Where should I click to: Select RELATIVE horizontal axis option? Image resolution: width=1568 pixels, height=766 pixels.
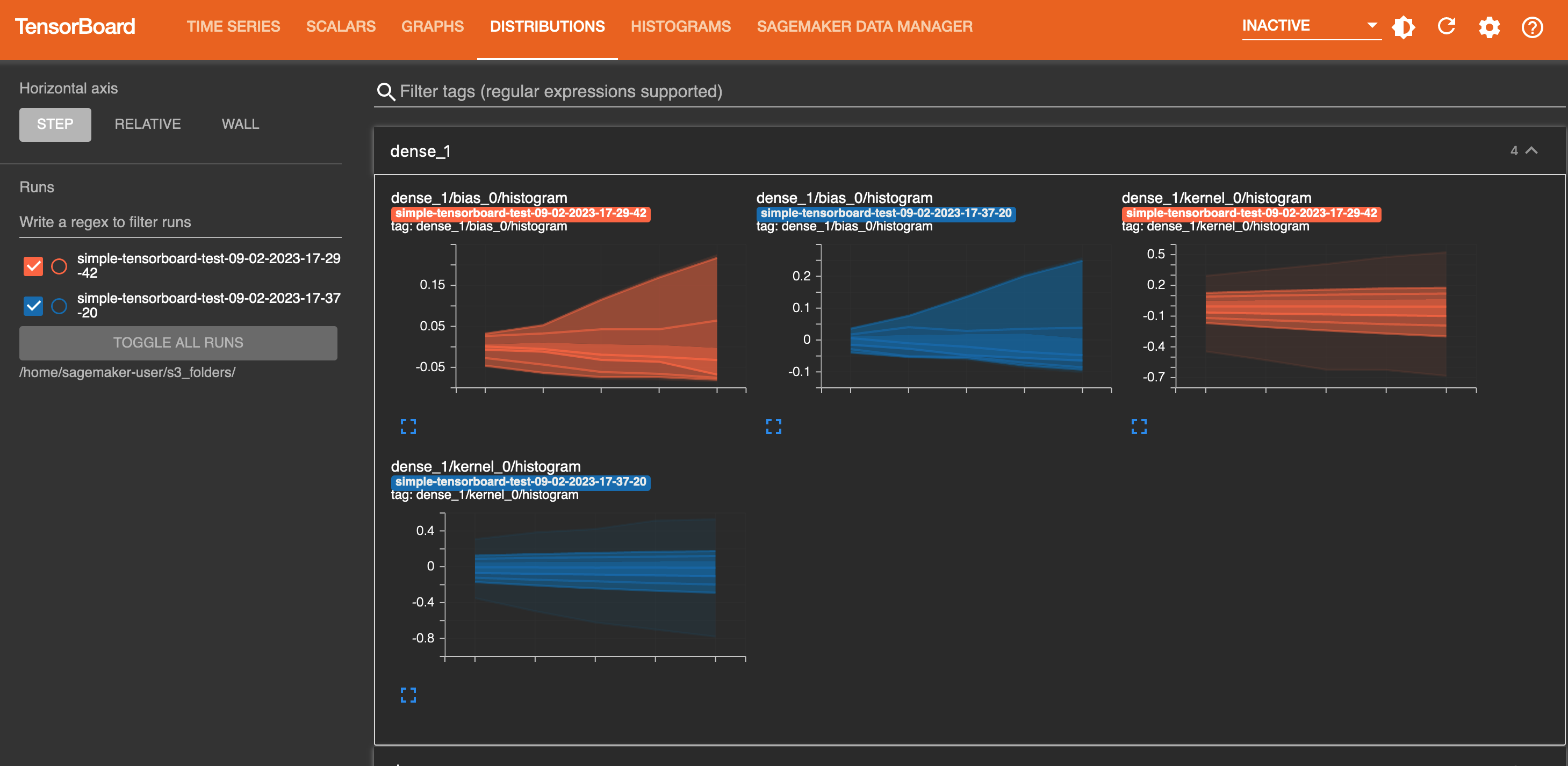[x=147, y=124]
